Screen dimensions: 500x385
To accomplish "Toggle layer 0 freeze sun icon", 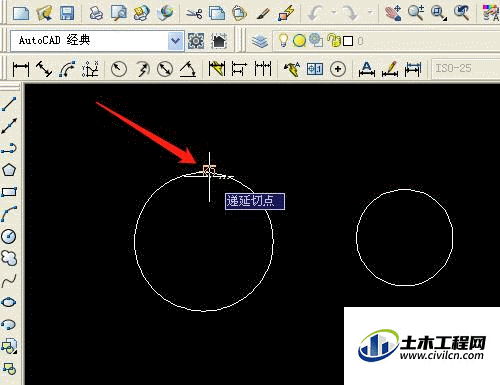I will (x=299, y=41).
